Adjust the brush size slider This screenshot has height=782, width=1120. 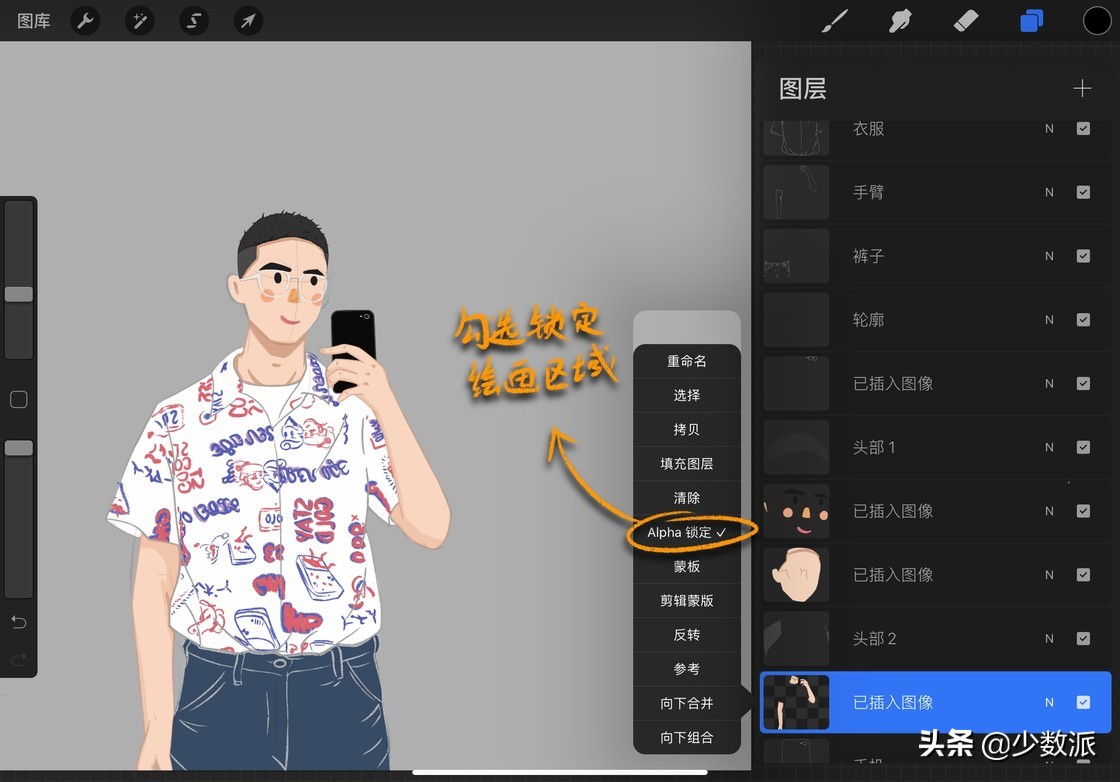18,293
